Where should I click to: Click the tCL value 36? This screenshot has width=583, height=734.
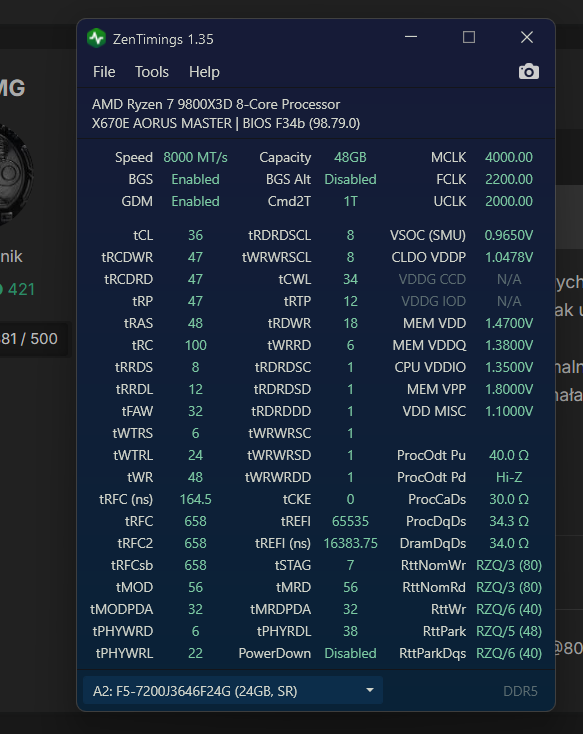pyautogui.click(x=195, y=235)
